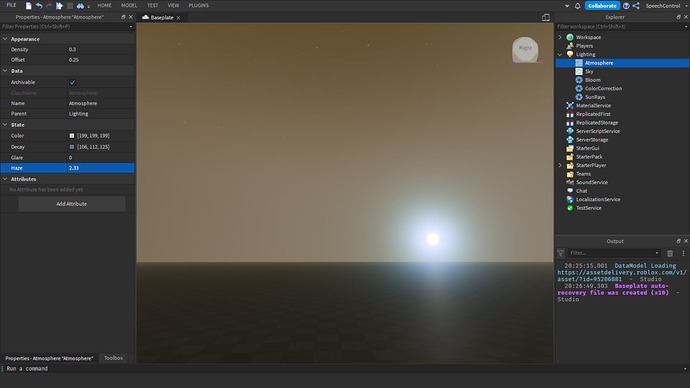Expand the StarterPlayer tree node
Image resolution: width=690 pixels, height=388 pixels.
(560, 165)
